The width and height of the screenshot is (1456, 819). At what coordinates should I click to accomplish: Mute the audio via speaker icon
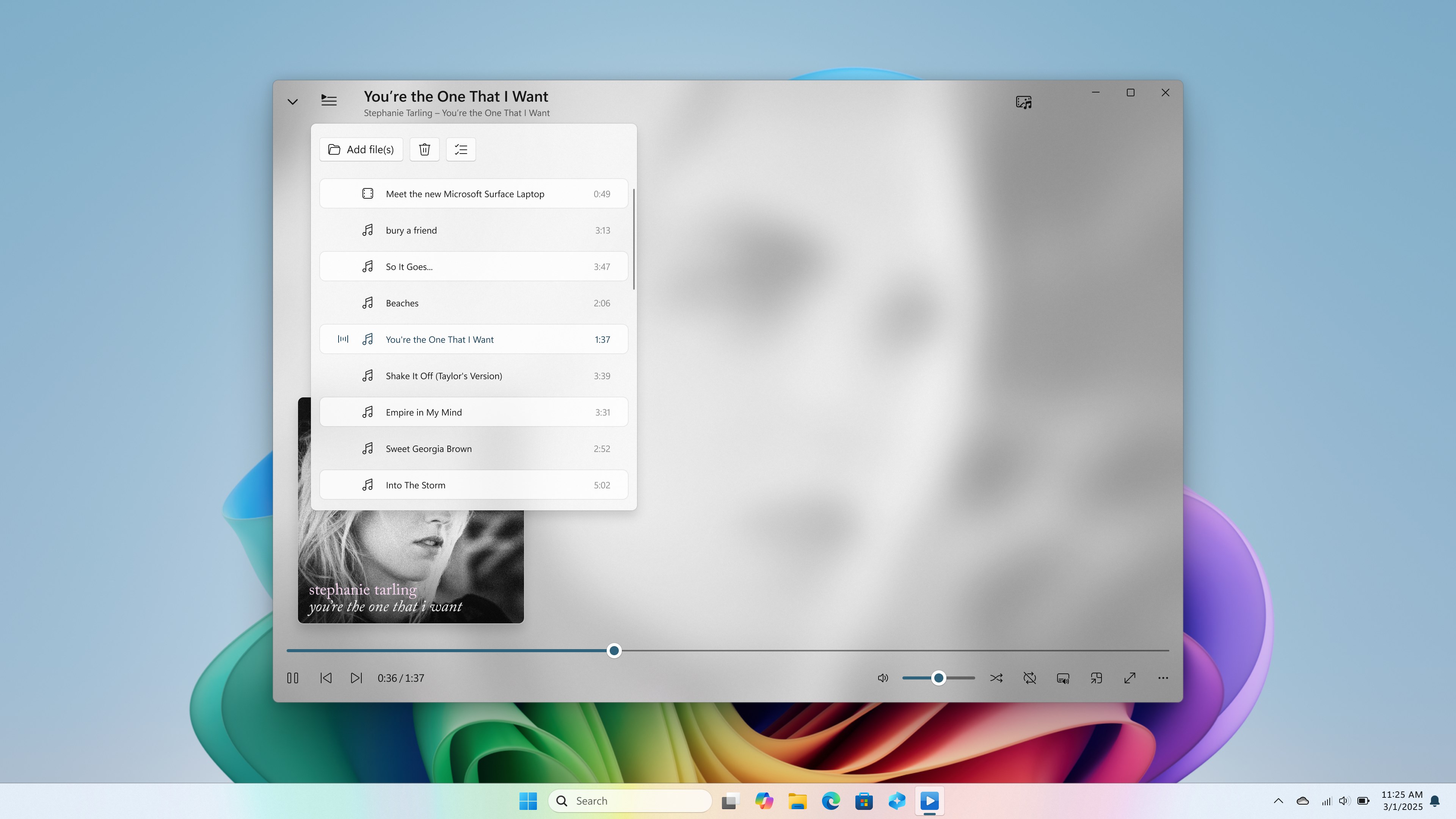883,678
